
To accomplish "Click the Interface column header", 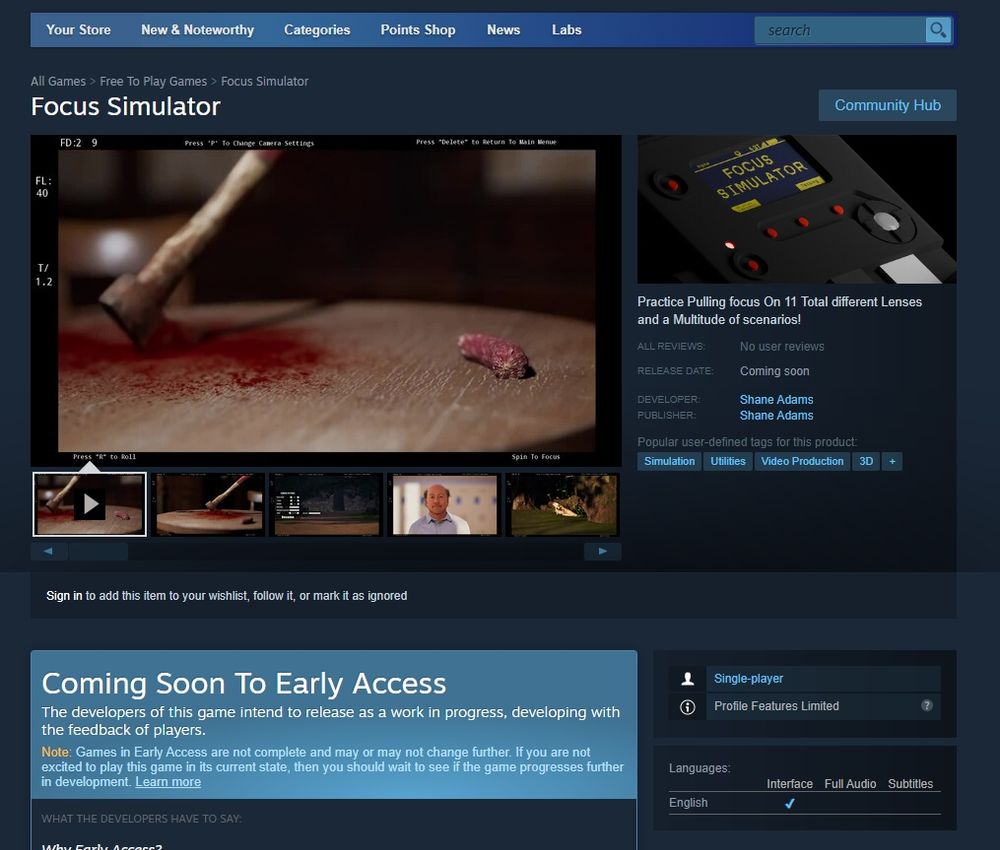I will coord(790,784).
